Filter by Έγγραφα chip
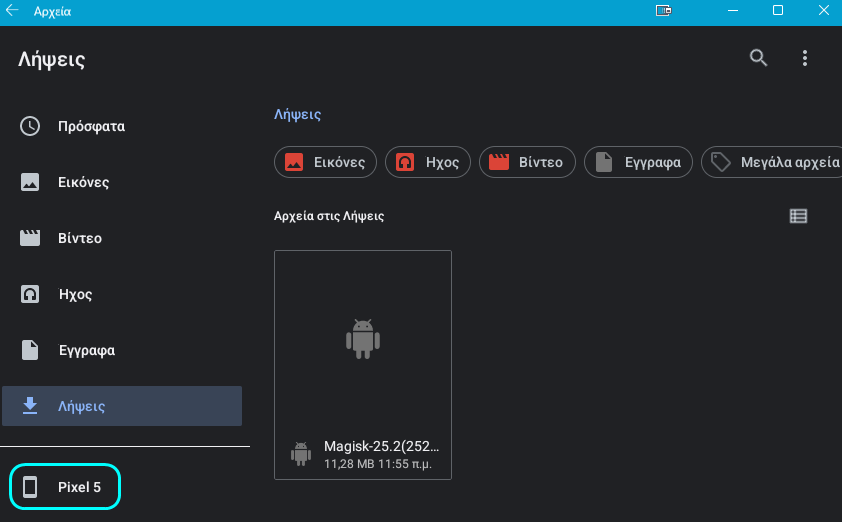842x522 pixels. coord(638,162)
